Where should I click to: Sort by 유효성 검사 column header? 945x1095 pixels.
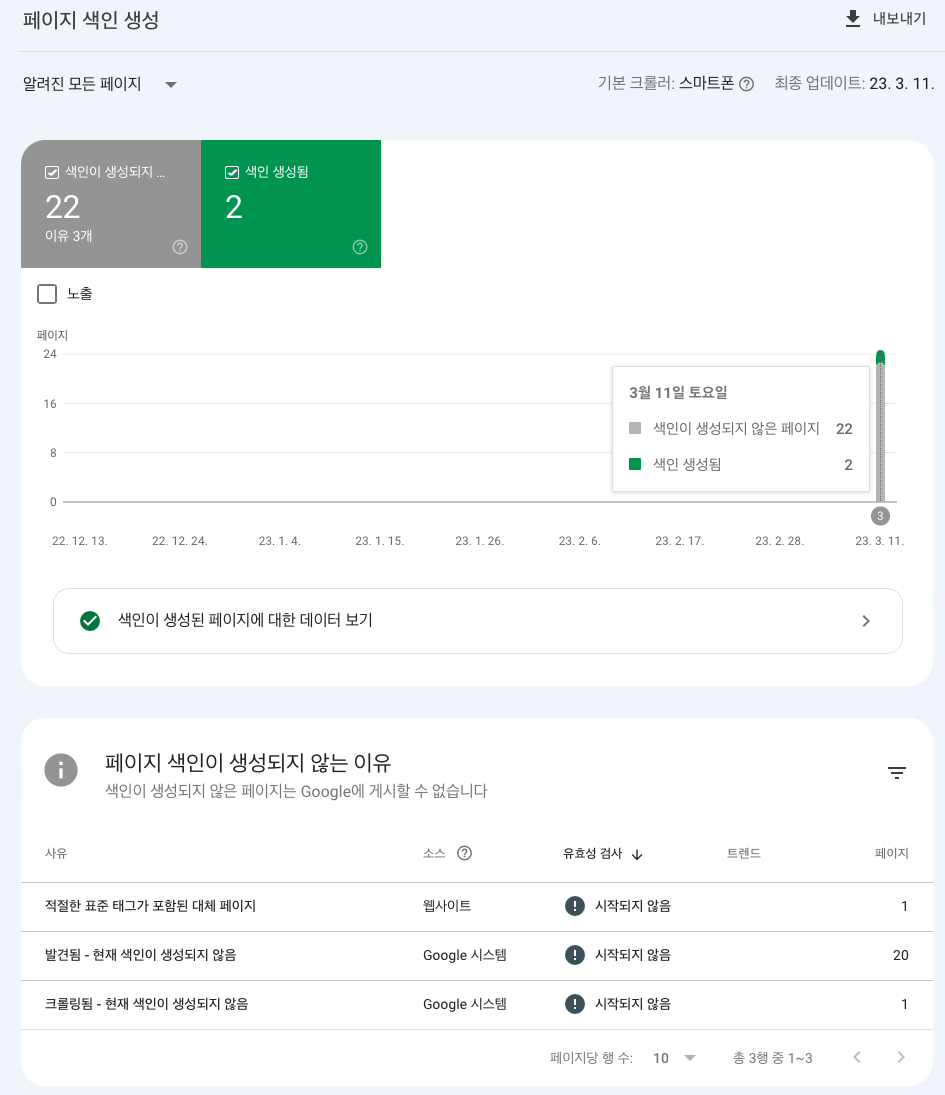(x=592, y=853)
